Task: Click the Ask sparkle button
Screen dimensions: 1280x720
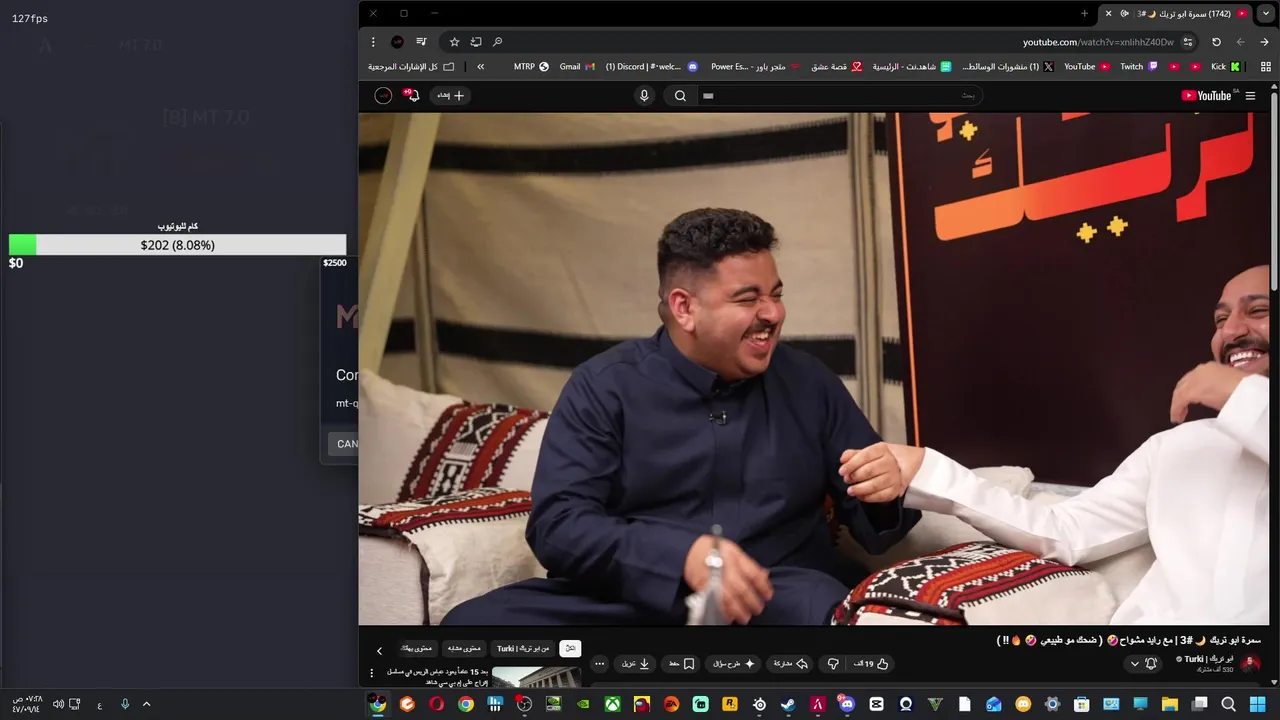Action: [x=734, y=664]
